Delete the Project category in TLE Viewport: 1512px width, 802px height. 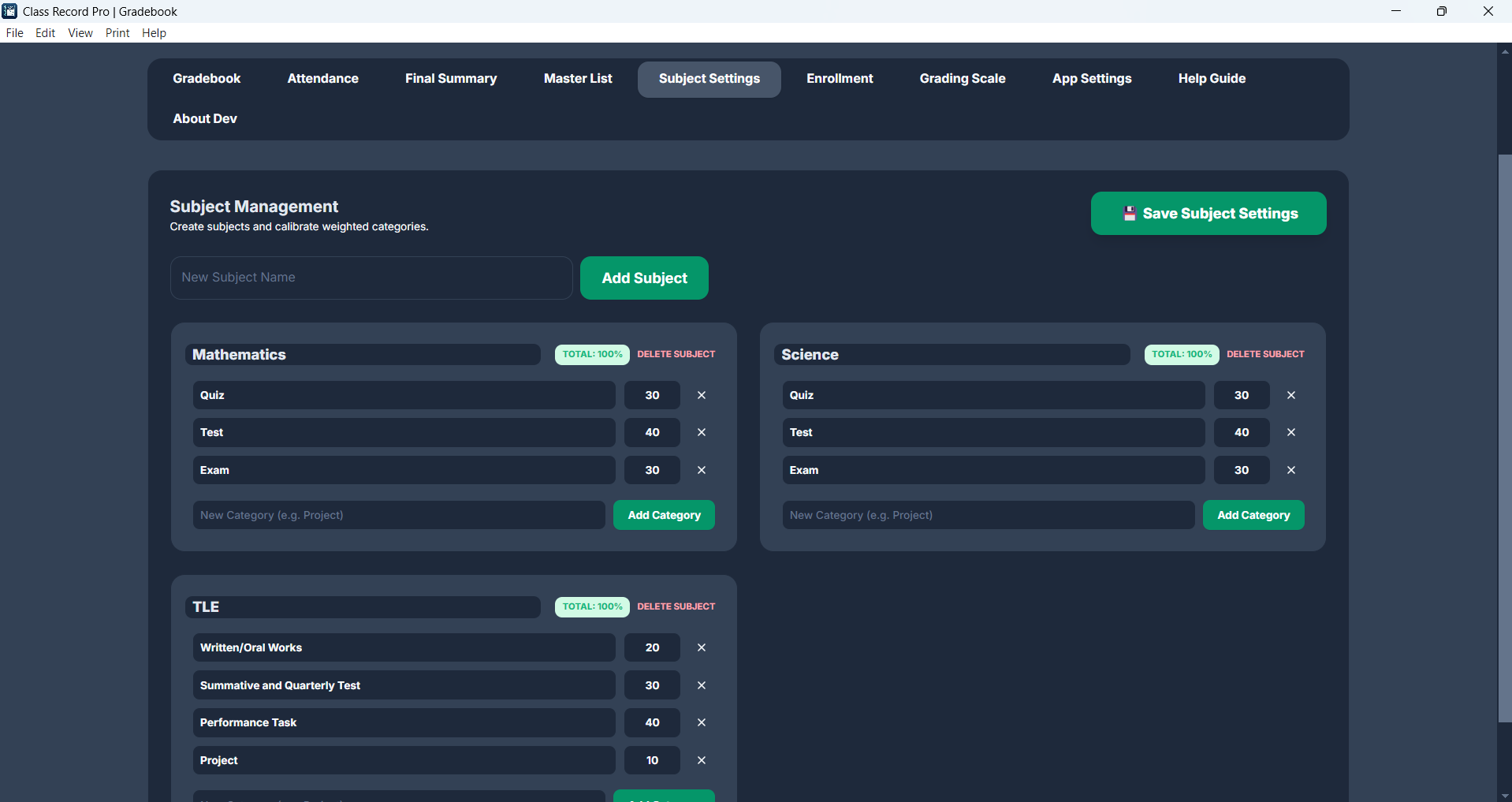(701, 760)
